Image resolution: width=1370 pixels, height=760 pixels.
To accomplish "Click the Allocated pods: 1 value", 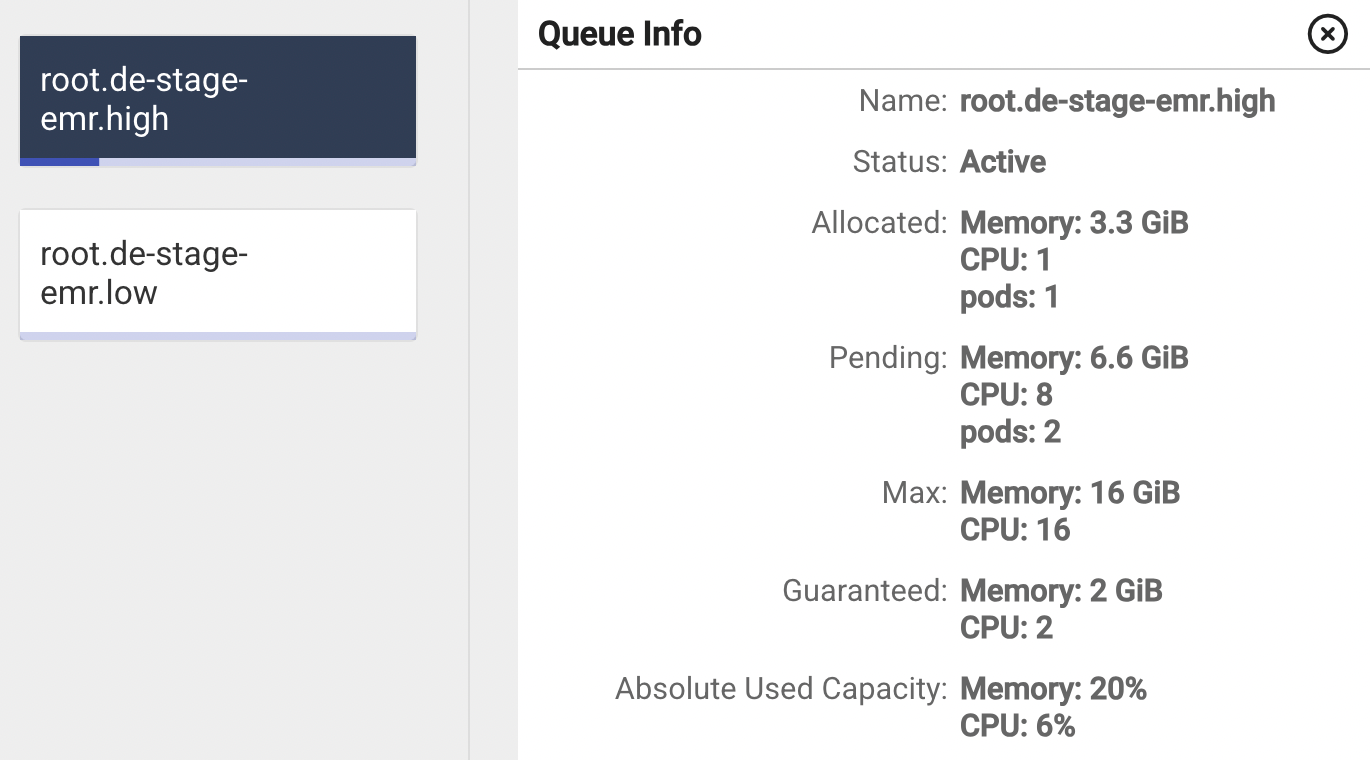I will coord(1009,297).
